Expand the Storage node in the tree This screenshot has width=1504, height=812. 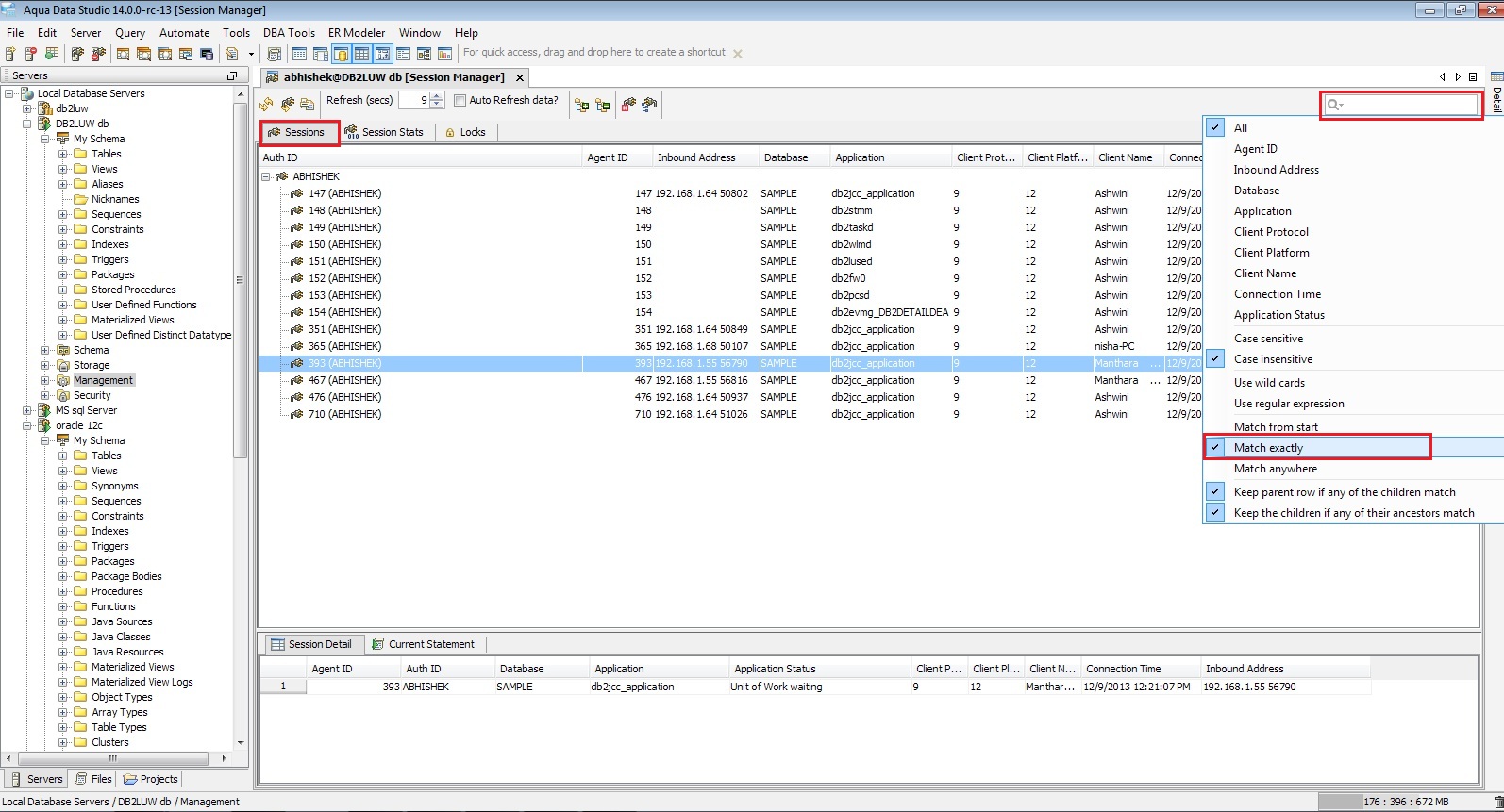45,365
